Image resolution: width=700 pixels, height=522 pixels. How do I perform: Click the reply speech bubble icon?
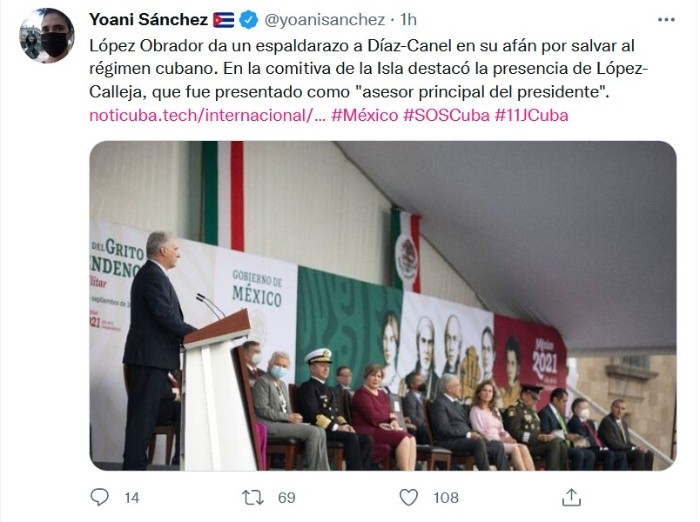point(100,497)
